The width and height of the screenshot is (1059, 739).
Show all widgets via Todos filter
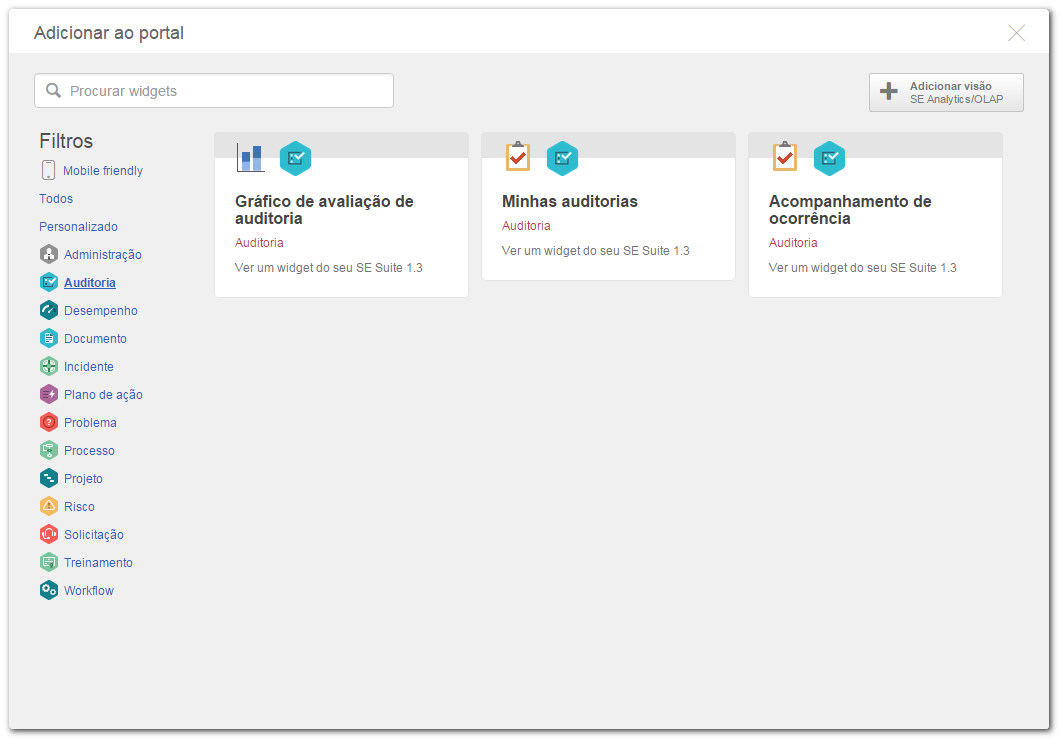[x=56, y=199]
